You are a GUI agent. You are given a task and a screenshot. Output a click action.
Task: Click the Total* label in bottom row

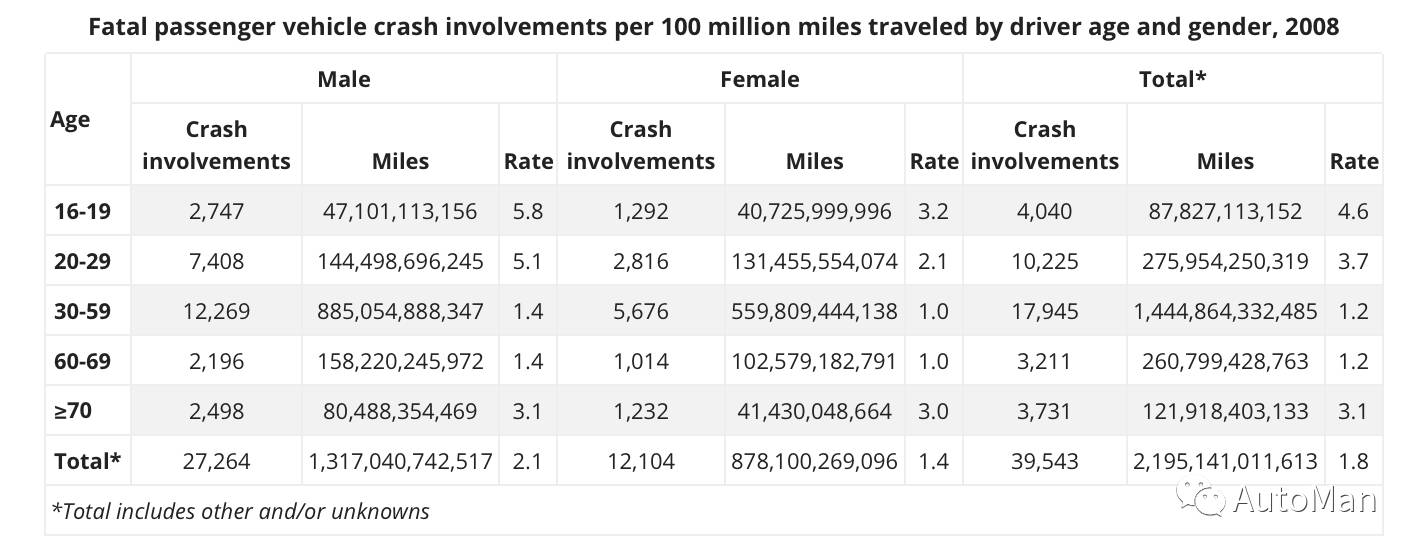pos(87,461)
